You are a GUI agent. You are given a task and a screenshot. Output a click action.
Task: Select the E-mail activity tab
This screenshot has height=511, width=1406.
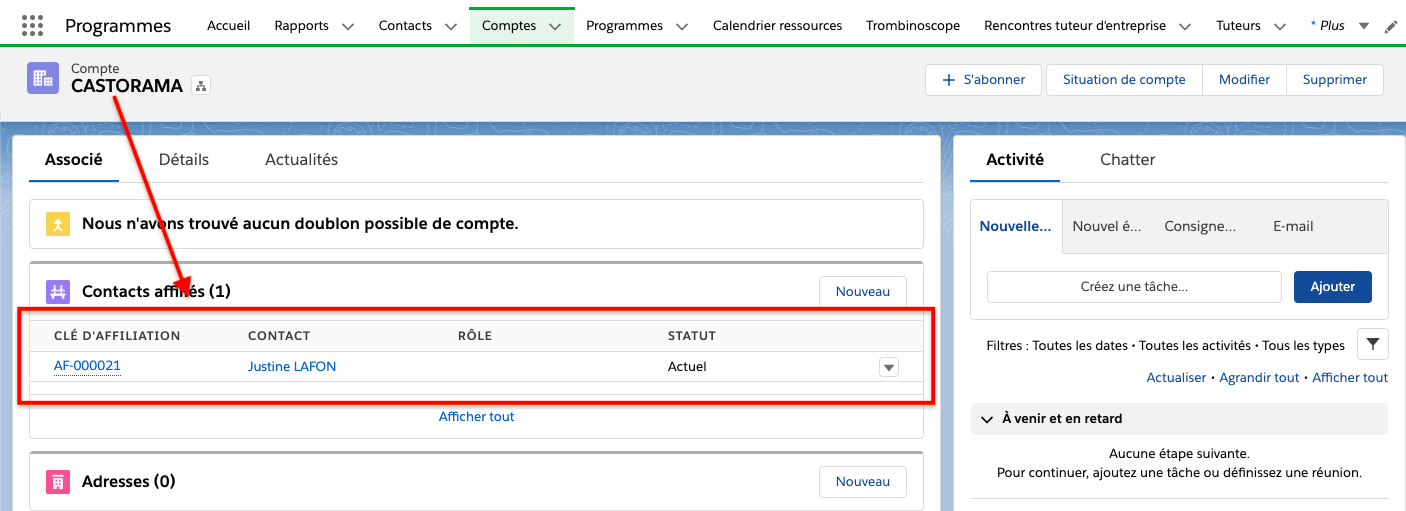coord(1292,226)
